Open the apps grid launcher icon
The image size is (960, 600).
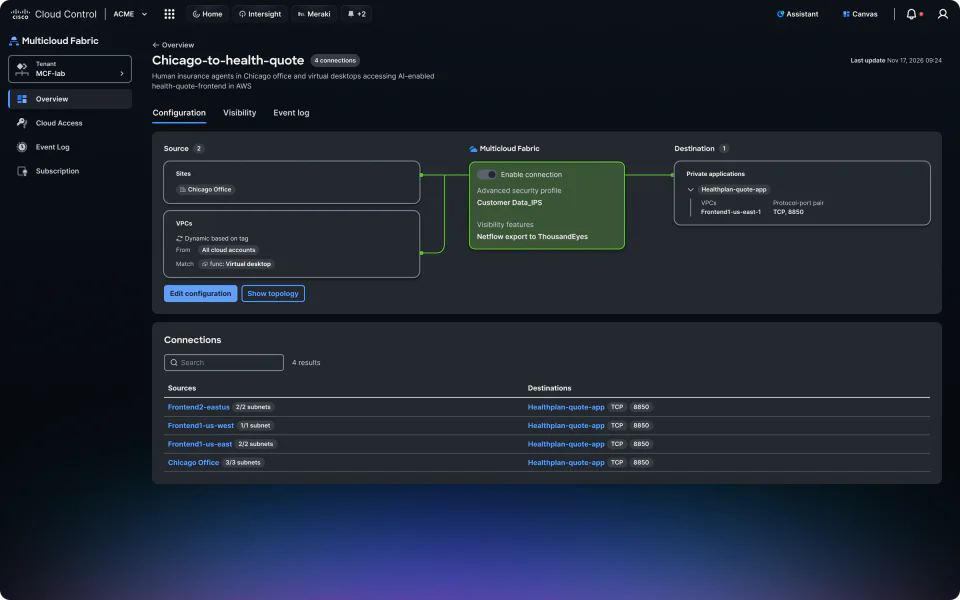point(170,14)
